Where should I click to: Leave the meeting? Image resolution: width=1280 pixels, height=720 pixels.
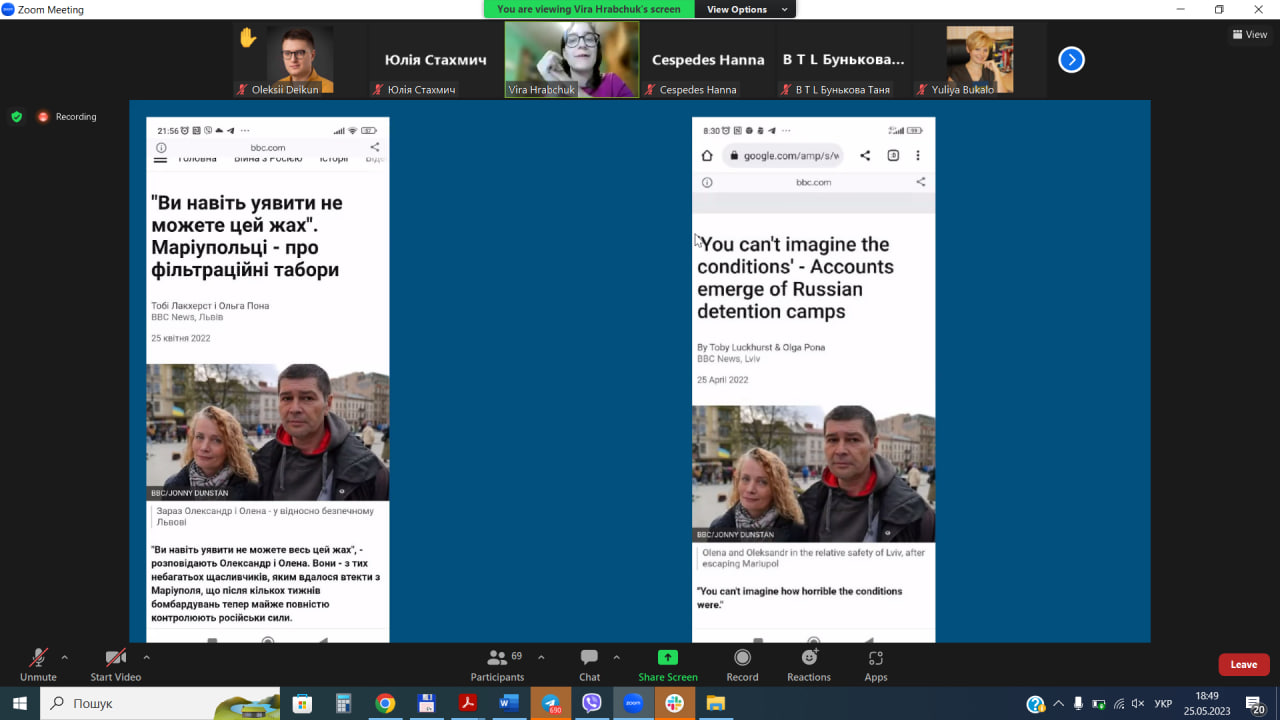[1244, 664]
